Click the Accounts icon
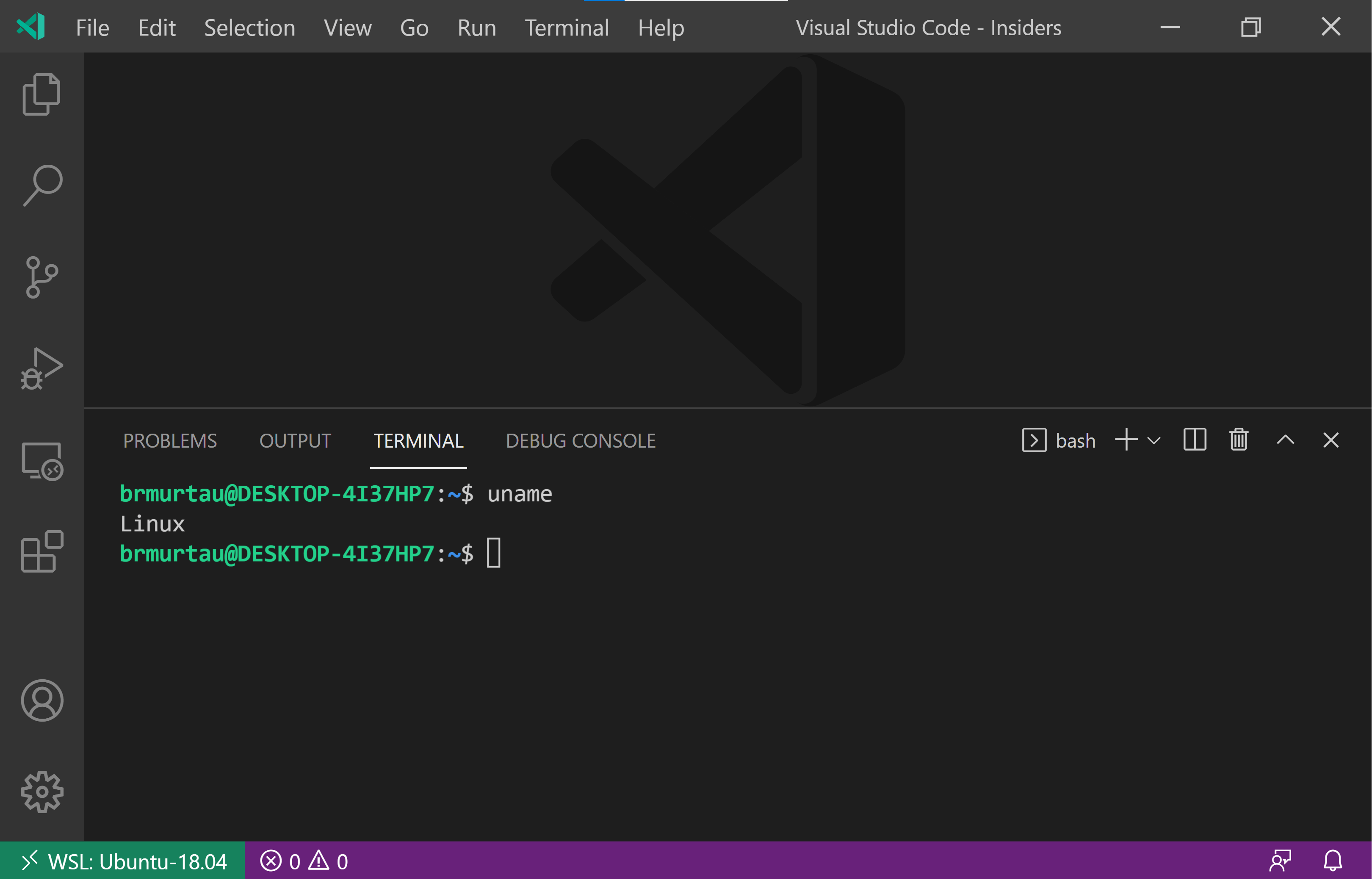Image resolution: width=1372 pixels, height=880 pixels. [42, 700]
